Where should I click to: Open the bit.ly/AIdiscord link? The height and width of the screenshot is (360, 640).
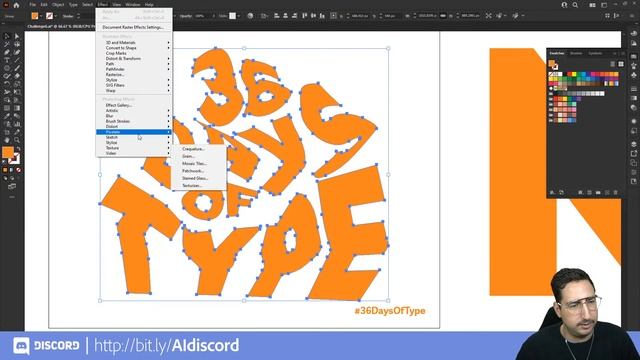tap(167, 346)
